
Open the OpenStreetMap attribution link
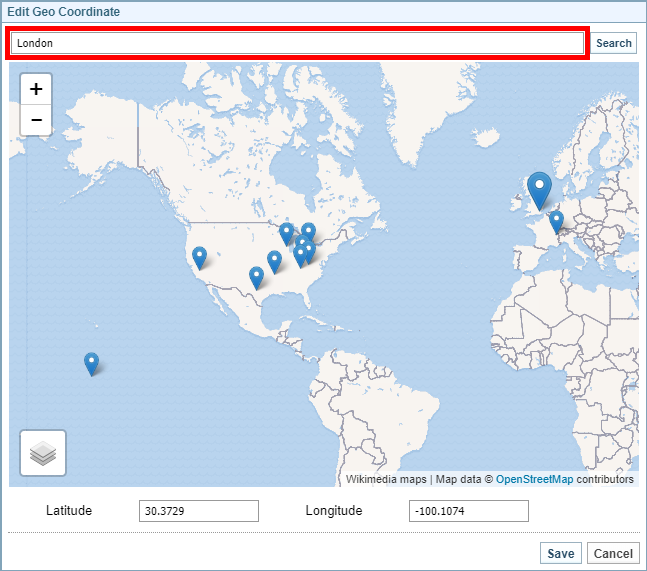pos(534,480)
